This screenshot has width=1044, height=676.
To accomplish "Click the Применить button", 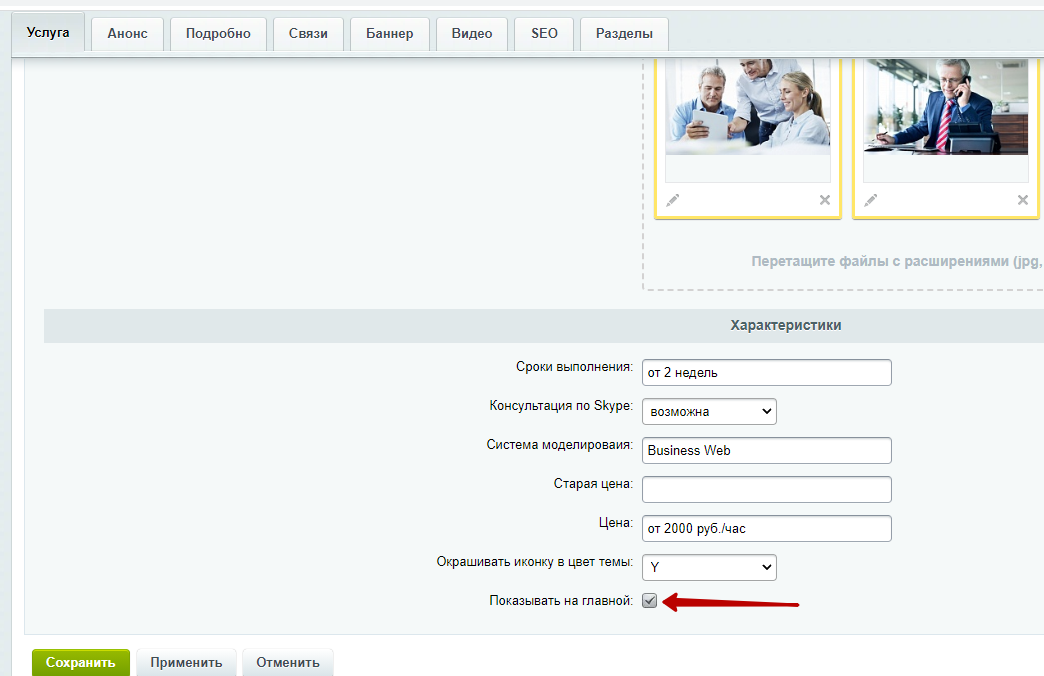I will [x=186, y=662].
